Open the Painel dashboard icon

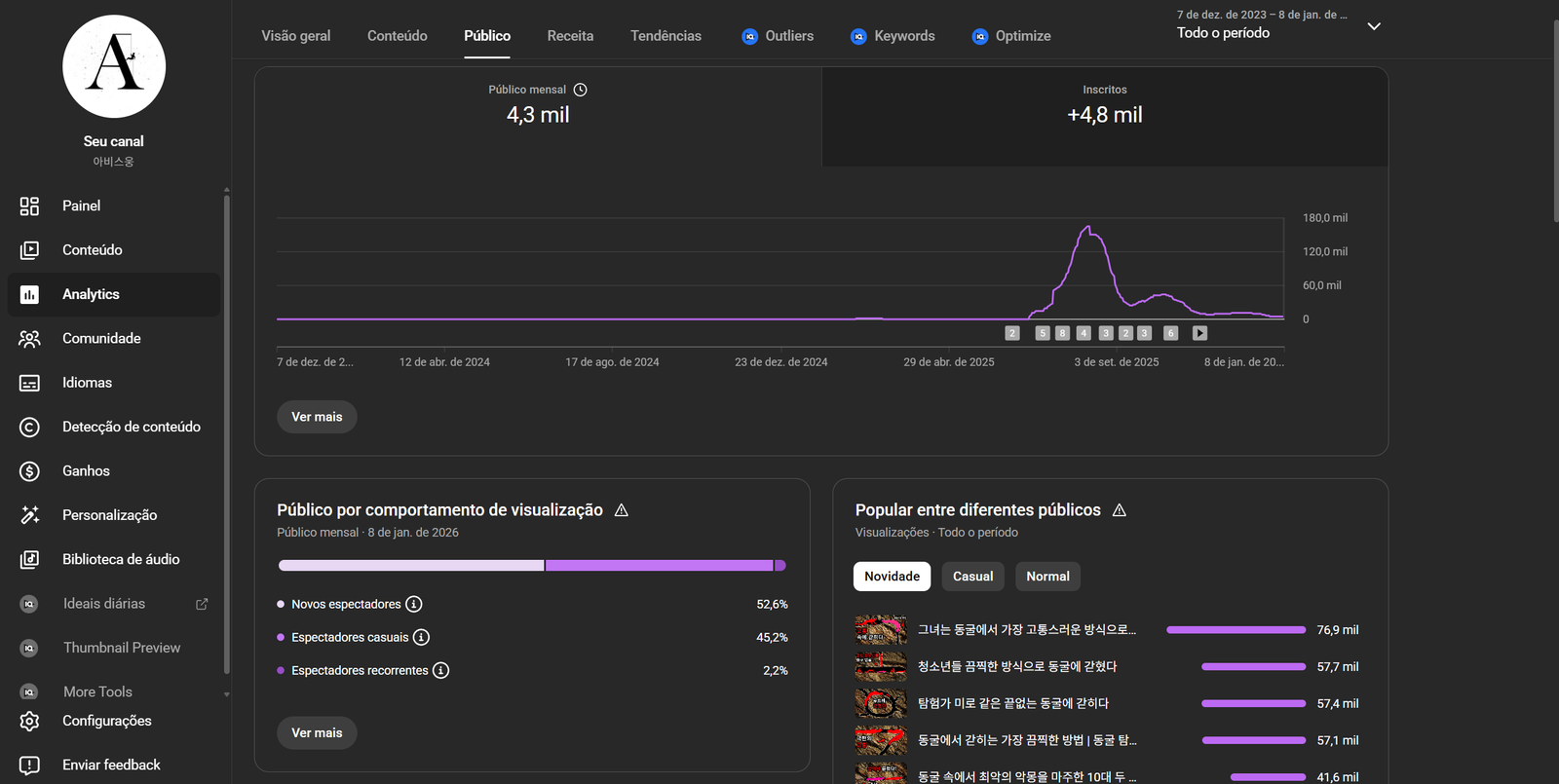click(29, 205)
